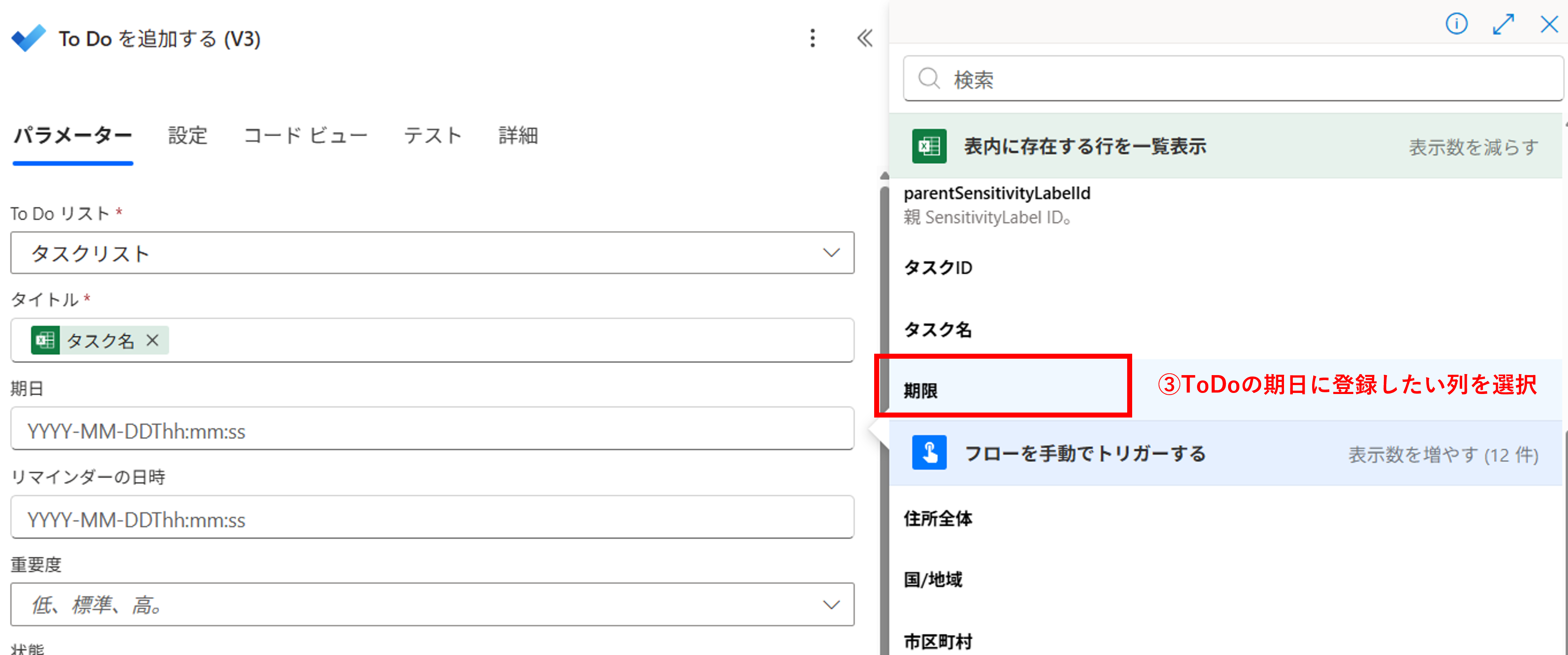Open the 詳細 tab
The image size is (1568, 655).
[518, 135]
